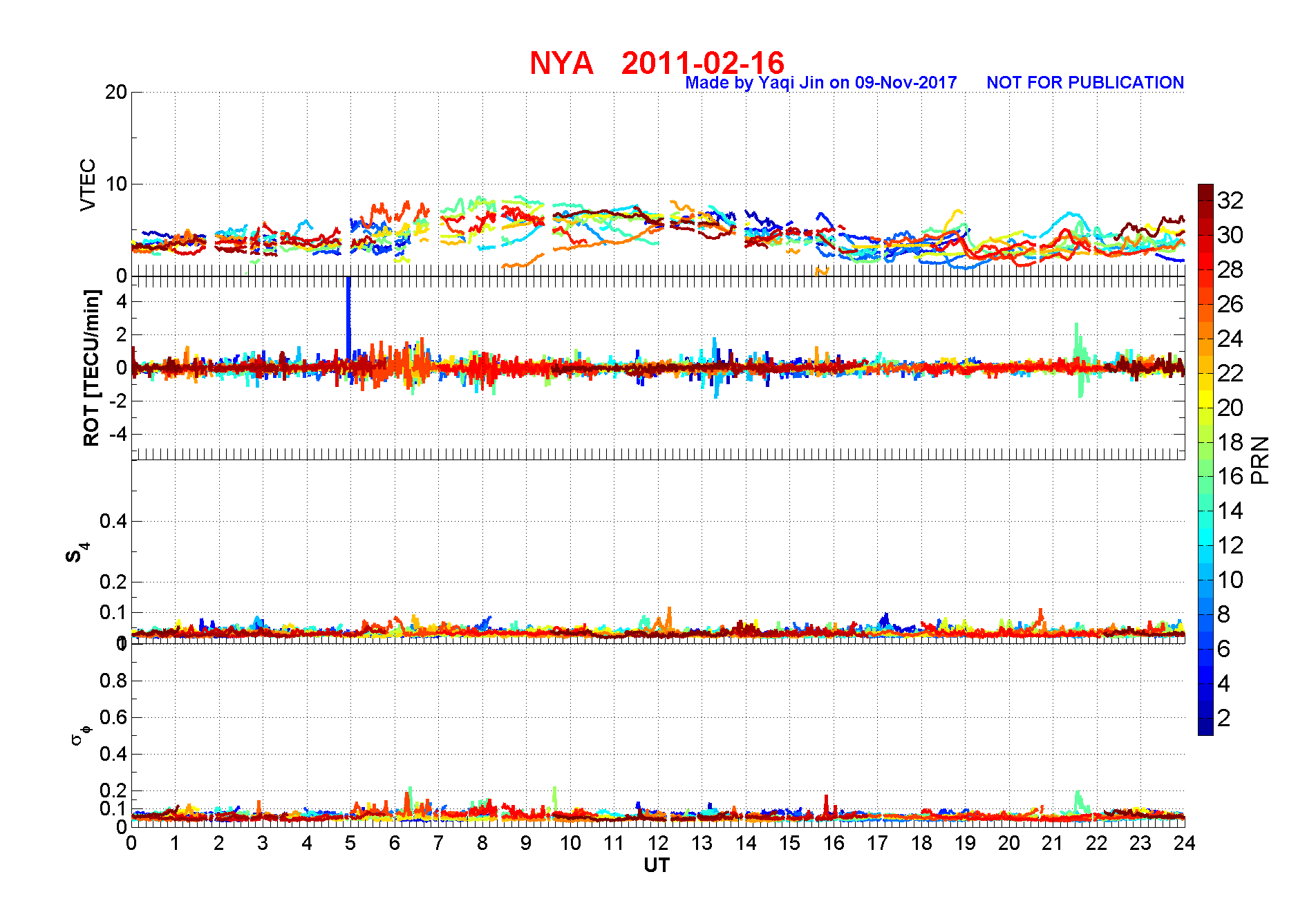Click the "0.8" tick on the σφ axis
This screenshot has height=919, width=1316.
(113, 681)
